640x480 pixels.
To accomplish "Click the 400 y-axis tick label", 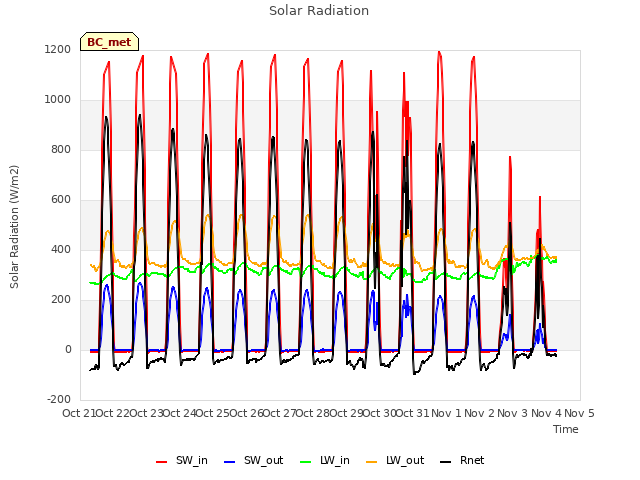I will [x=61, y=250].
